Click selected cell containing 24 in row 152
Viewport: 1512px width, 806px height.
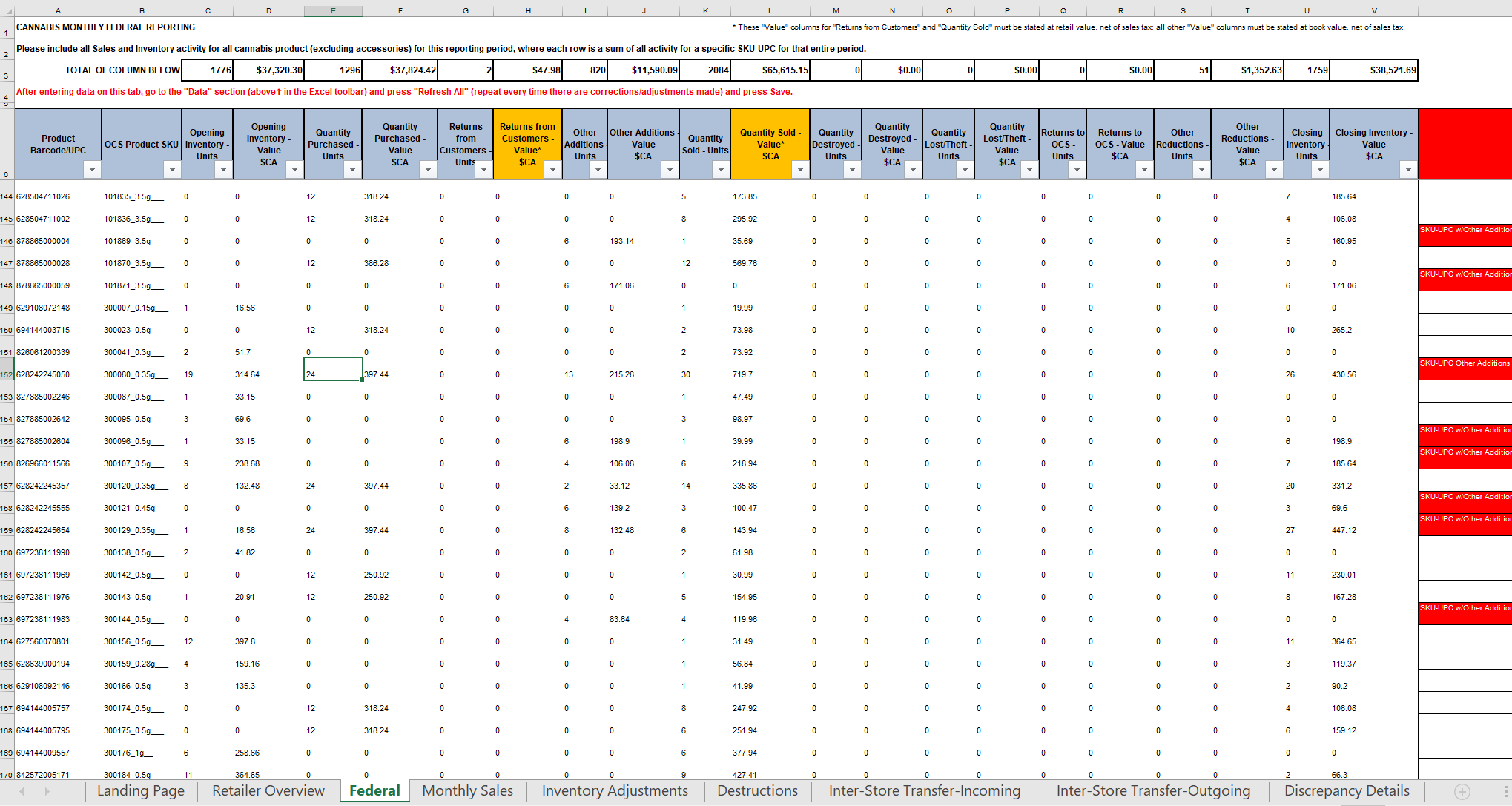click(333, 369)
